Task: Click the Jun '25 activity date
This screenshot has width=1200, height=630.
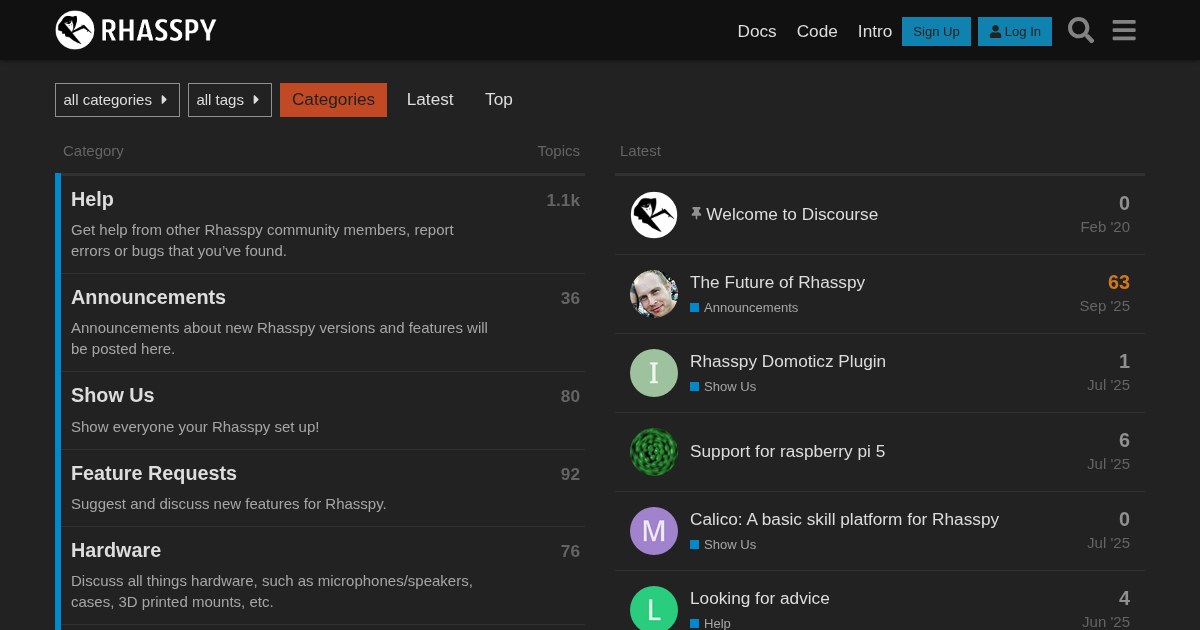Action: (x=1106, y=622)
